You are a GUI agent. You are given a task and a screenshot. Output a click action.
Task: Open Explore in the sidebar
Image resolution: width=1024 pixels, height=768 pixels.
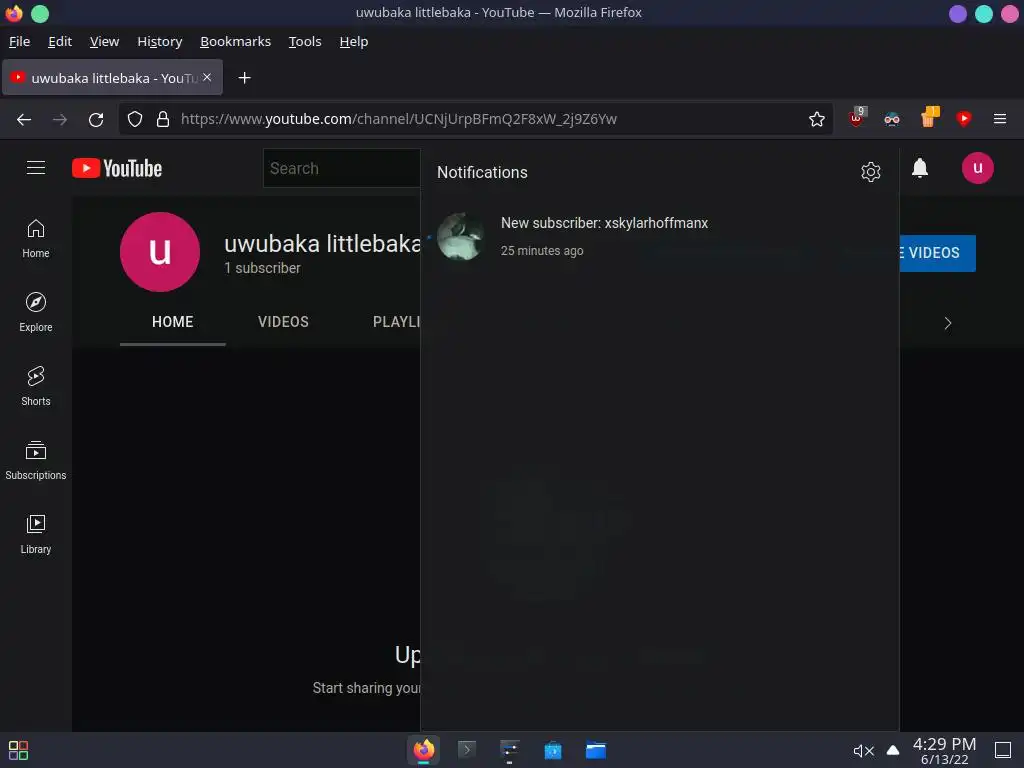coord(36,312)
